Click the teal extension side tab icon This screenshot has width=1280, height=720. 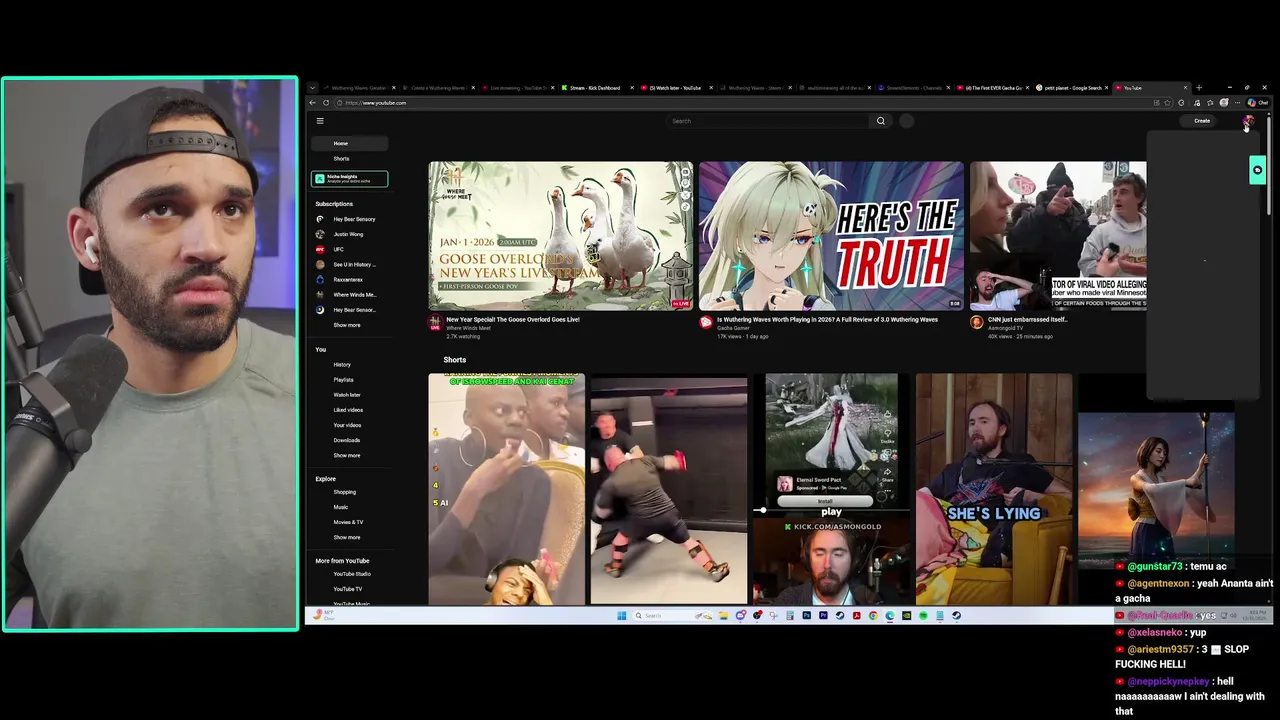tap(1257, 170)
